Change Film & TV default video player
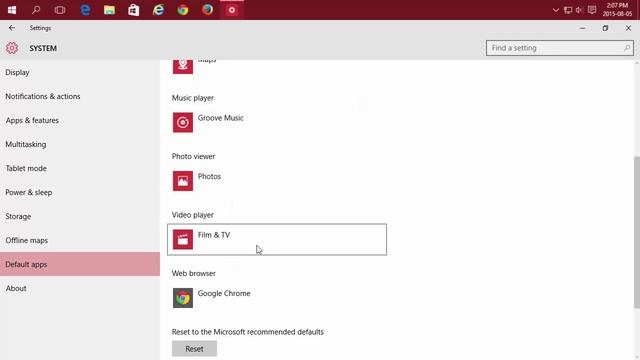The image size is (640, 360). [277, 240]
